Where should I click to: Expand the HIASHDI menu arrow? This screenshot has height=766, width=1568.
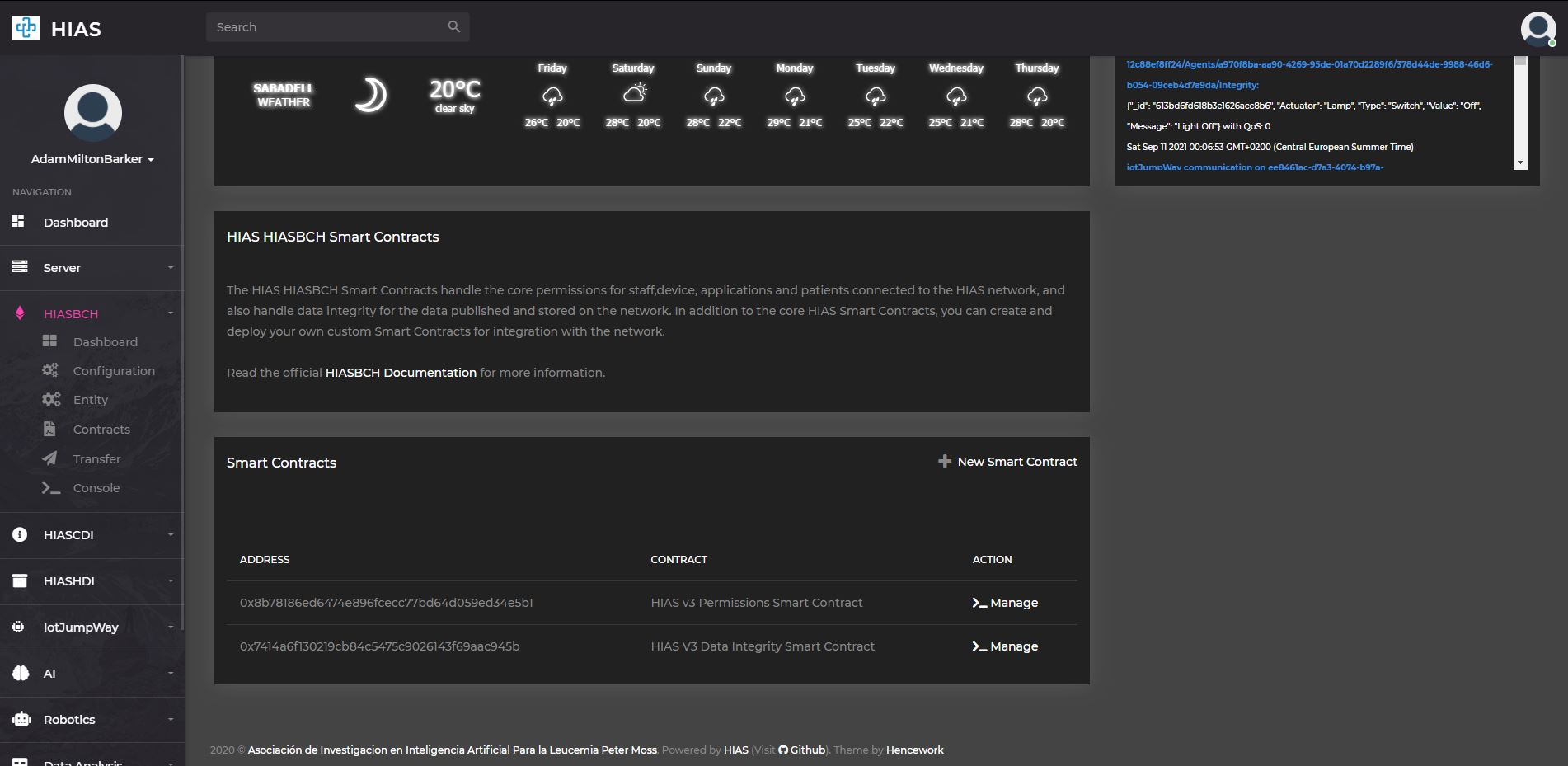coord(171,580)
